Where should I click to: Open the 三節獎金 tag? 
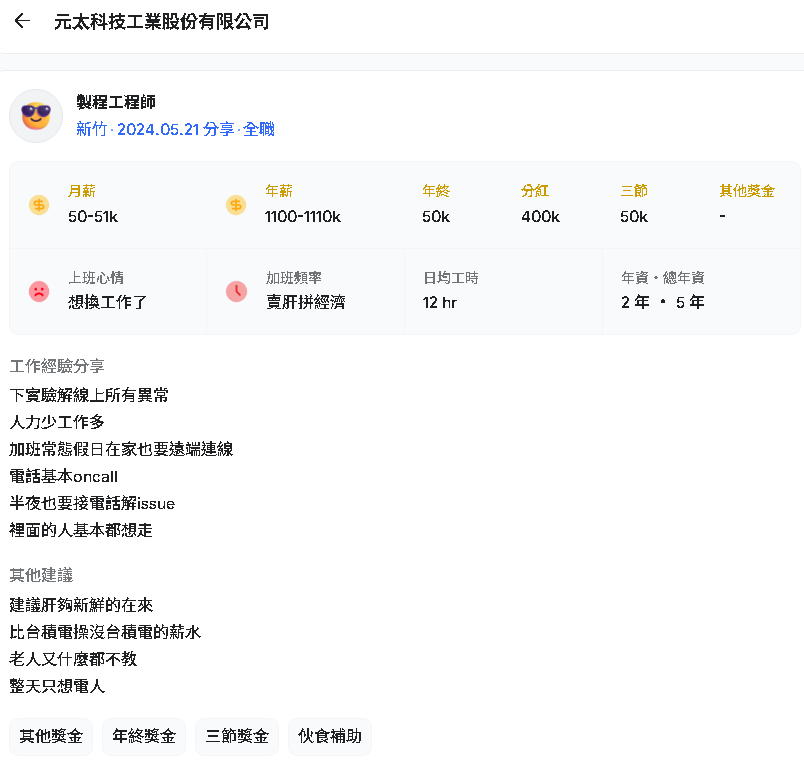[x=237, y=737]
